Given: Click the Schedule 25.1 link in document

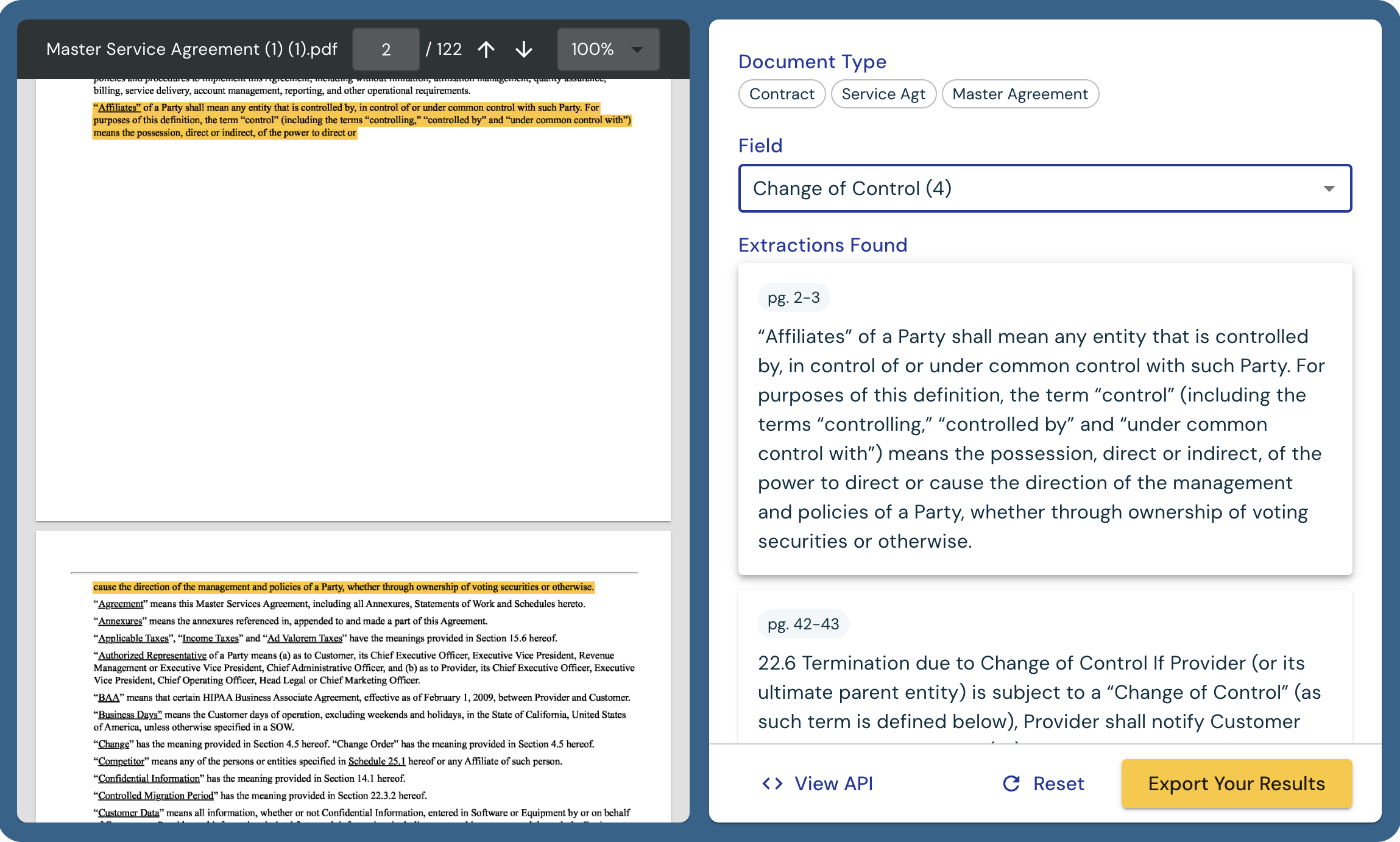Looking at the screenshot, I should point(377,761).
